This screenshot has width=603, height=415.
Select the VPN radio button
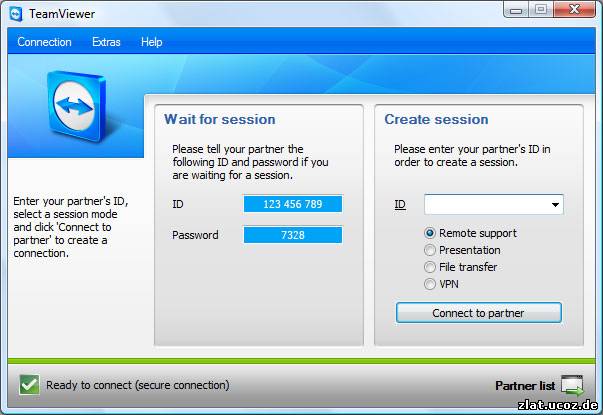(430, 284)
